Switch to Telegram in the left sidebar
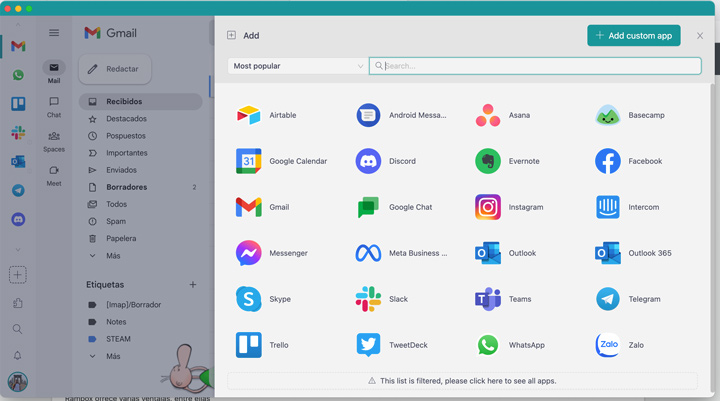 (18, 191)
